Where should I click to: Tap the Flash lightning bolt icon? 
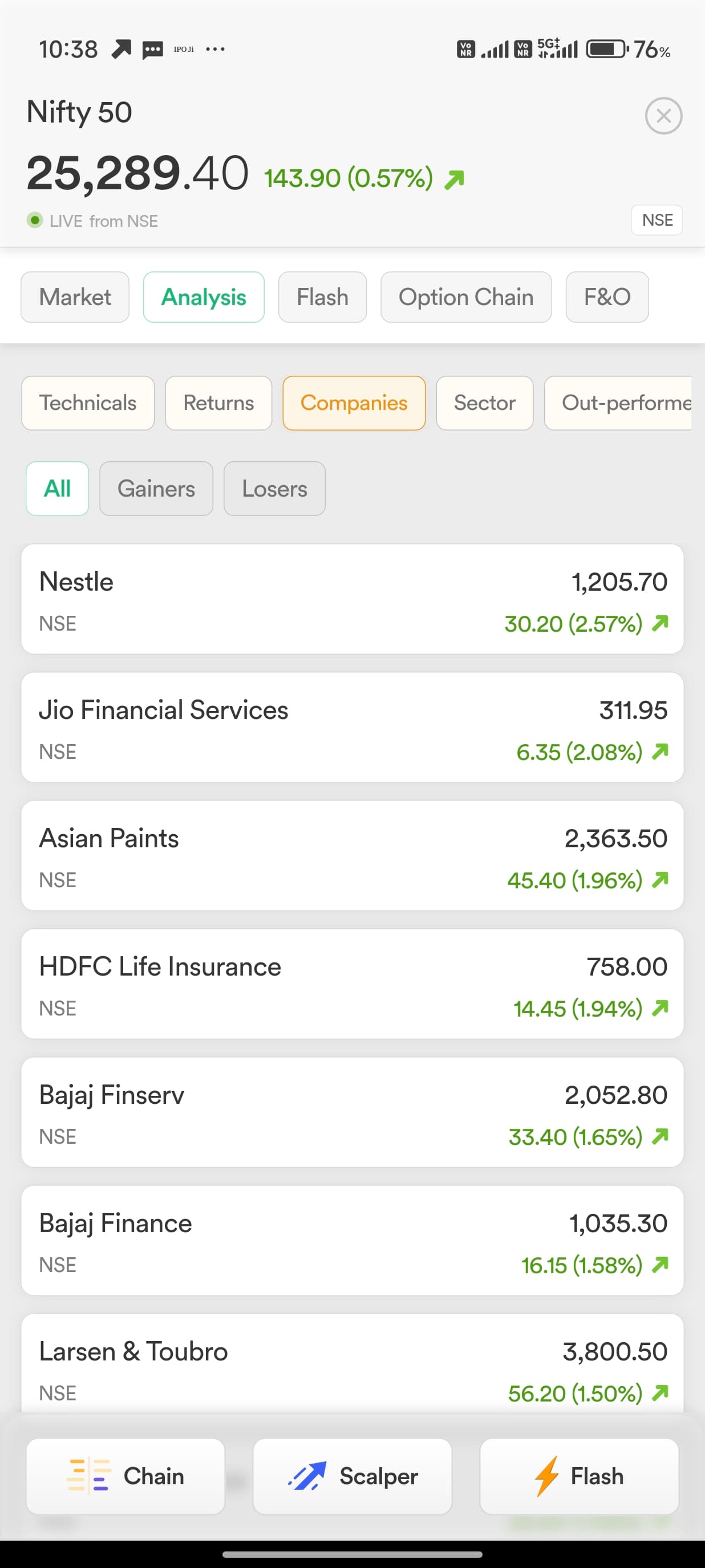pos(546,1476)
